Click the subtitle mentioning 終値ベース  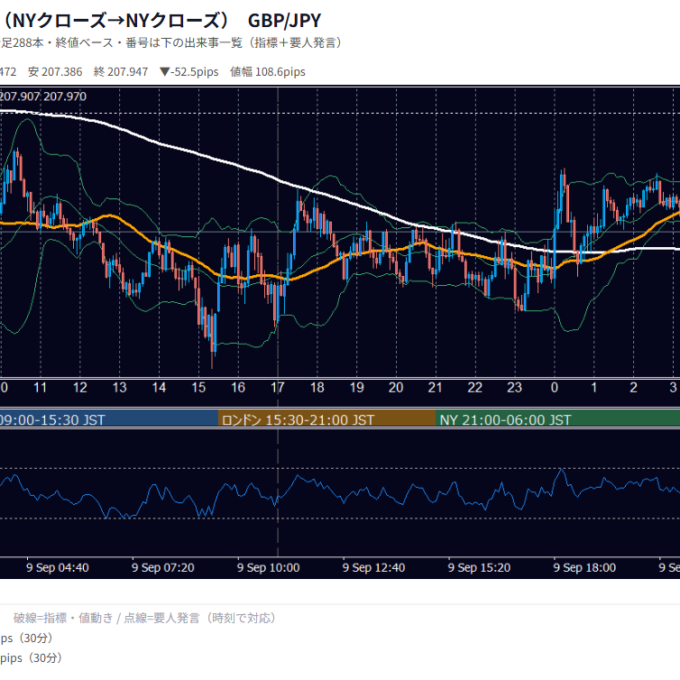[172, 43]
